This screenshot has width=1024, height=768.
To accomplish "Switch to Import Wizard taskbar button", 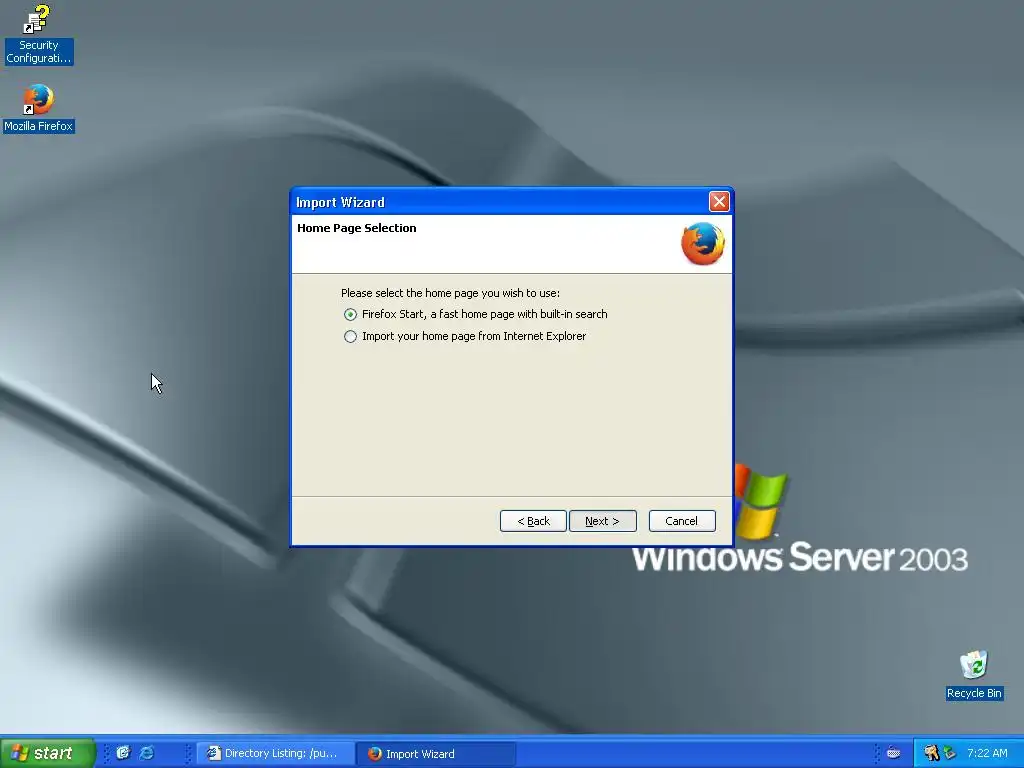I will 436,754.
